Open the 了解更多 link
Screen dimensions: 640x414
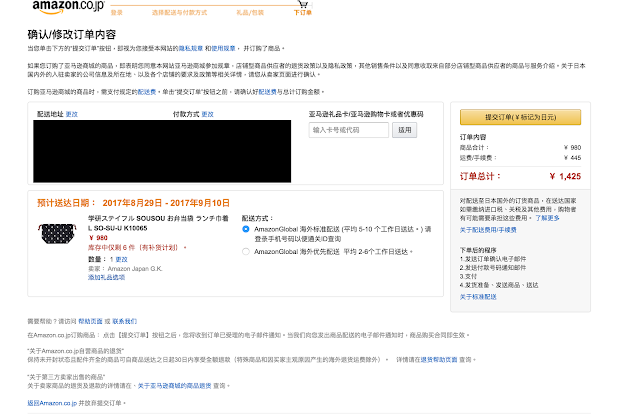[547, 218]
